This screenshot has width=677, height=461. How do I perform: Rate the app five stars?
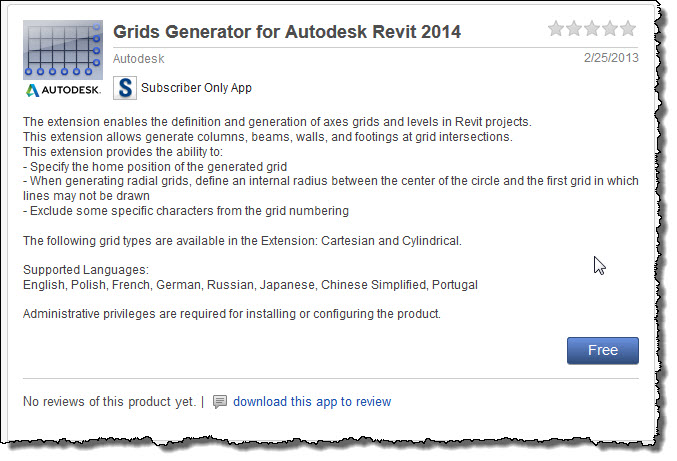(x=628, y=29)
